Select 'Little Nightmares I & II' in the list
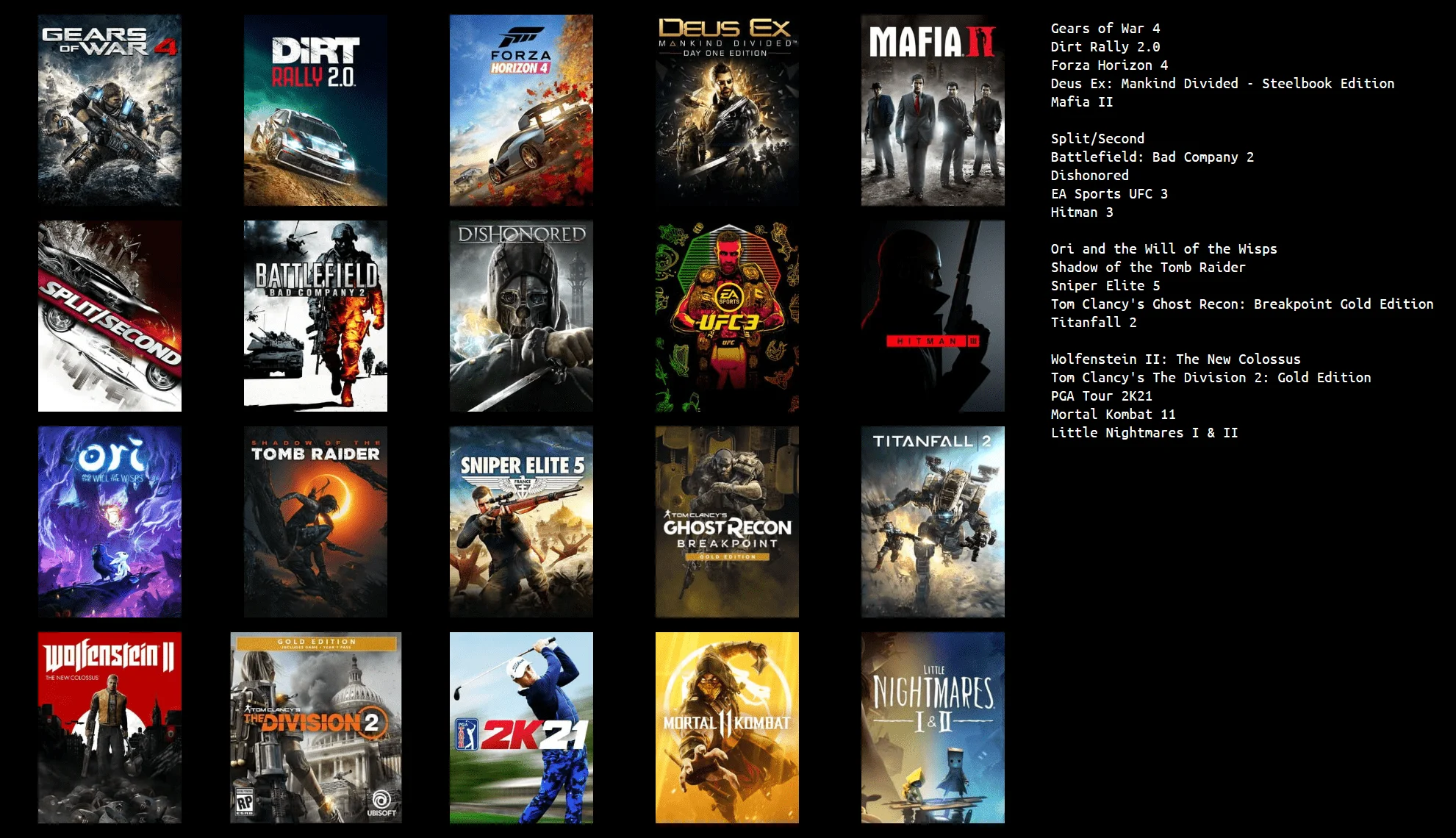1456x838 pixels. click(x=1144, y=433)
